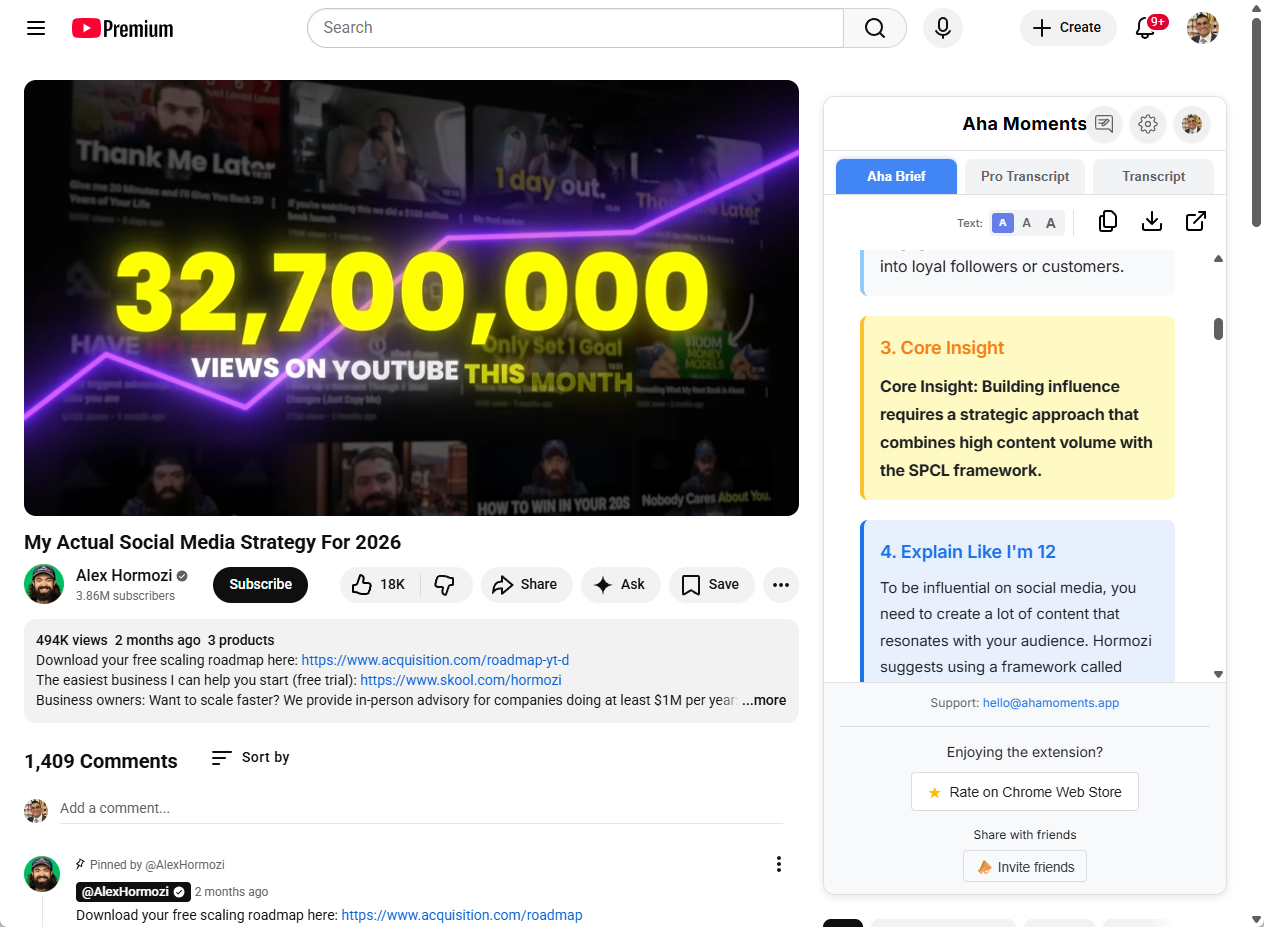Click pinned comment avatar of Alex Hormozi
The width and height of the screenshot is (1264, 927).
(x=42, y=874)
